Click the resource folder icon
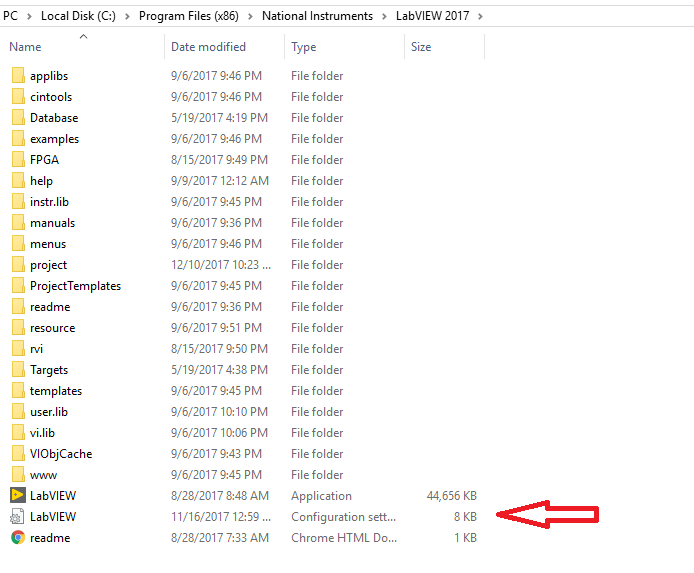 coord(18,328)
